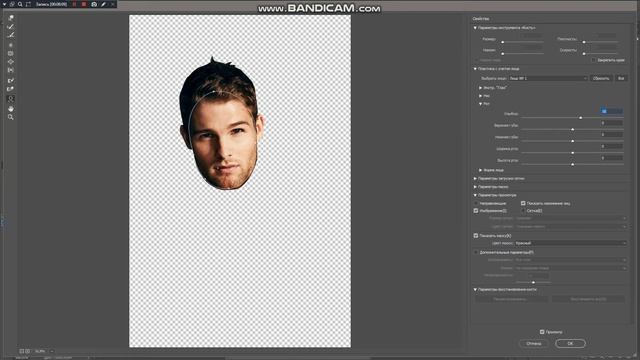Expand the 'Форма лица' section
Image resolution: width=640 pixels, height=360 pixels.
pos(481,170)
